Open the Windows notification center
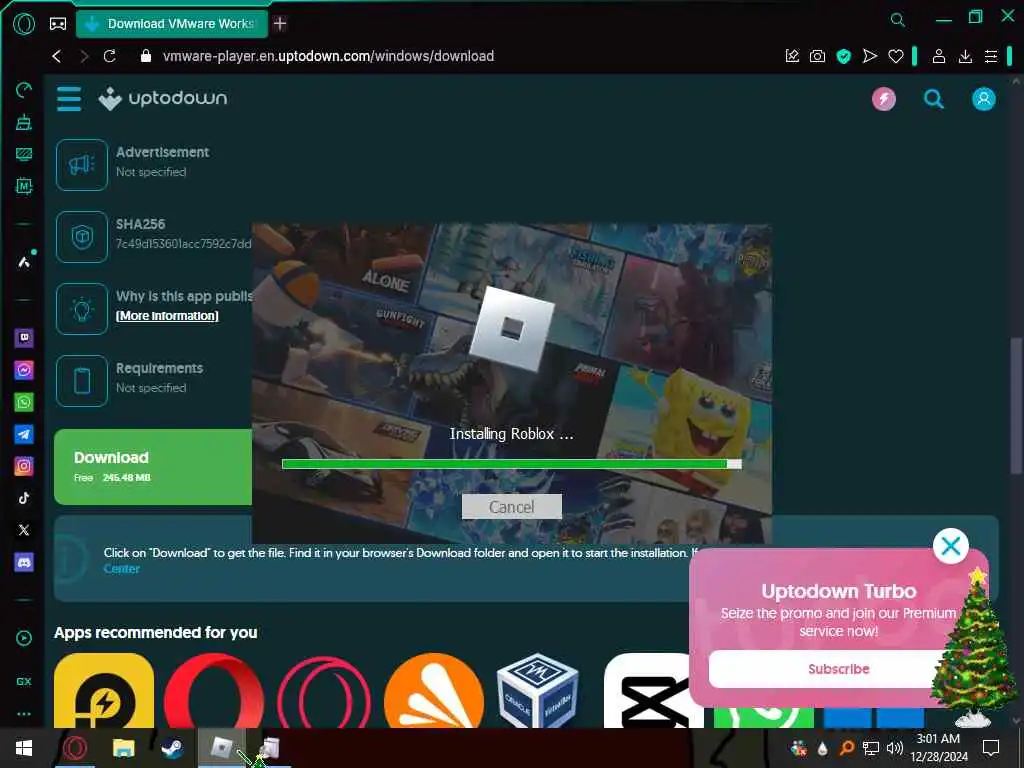This screenshot has height=768, width=1024. pyautogui.click(x=991, y=748)
